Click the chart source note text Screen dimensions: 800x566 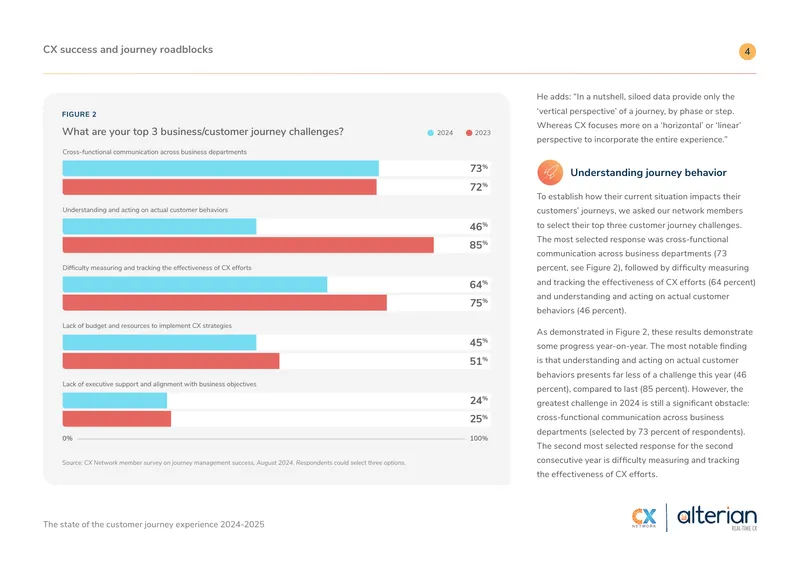[234, 463]
